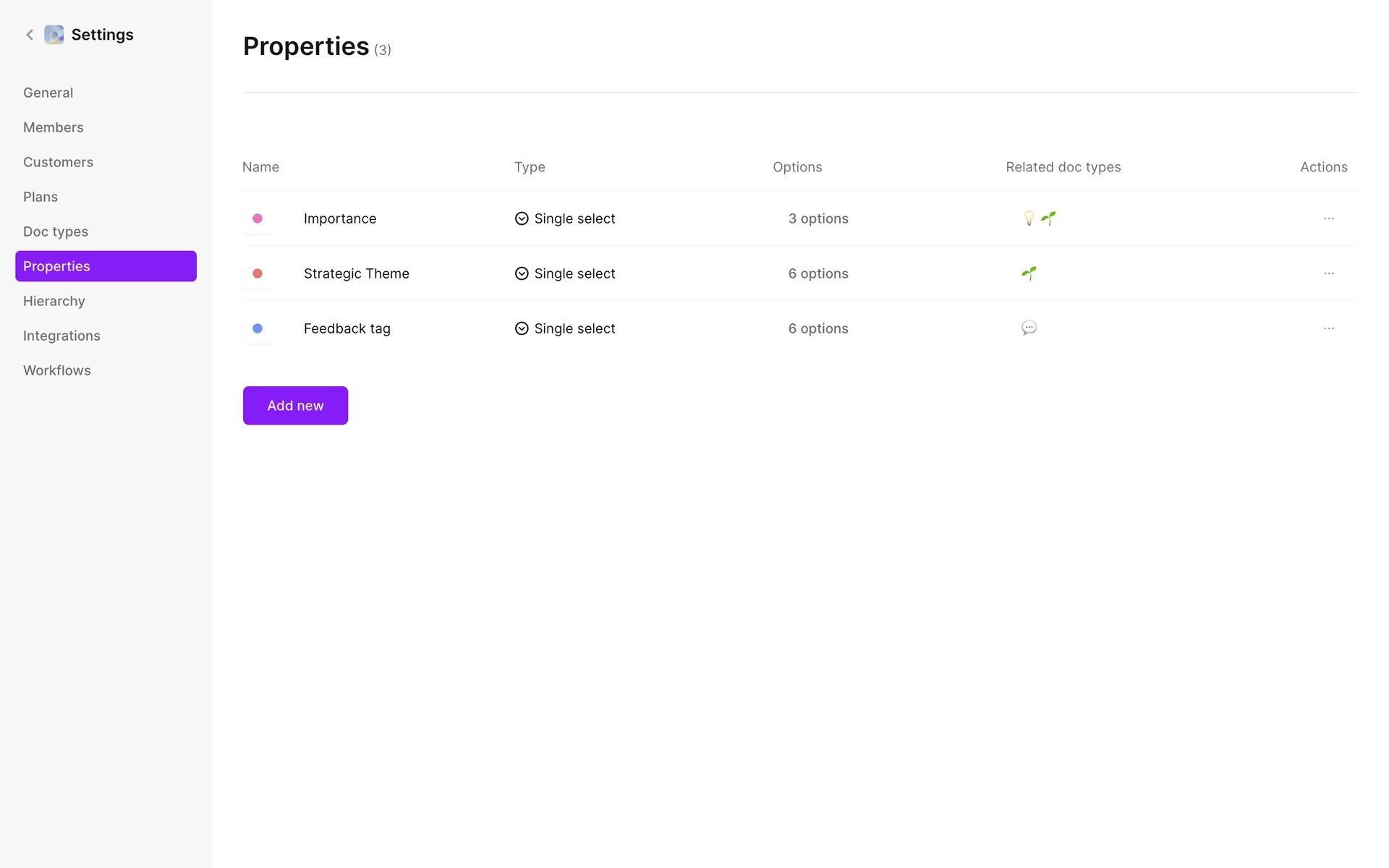Click the 6 options text for Feedback tag

pyautogui.click(x=818, y=328)
